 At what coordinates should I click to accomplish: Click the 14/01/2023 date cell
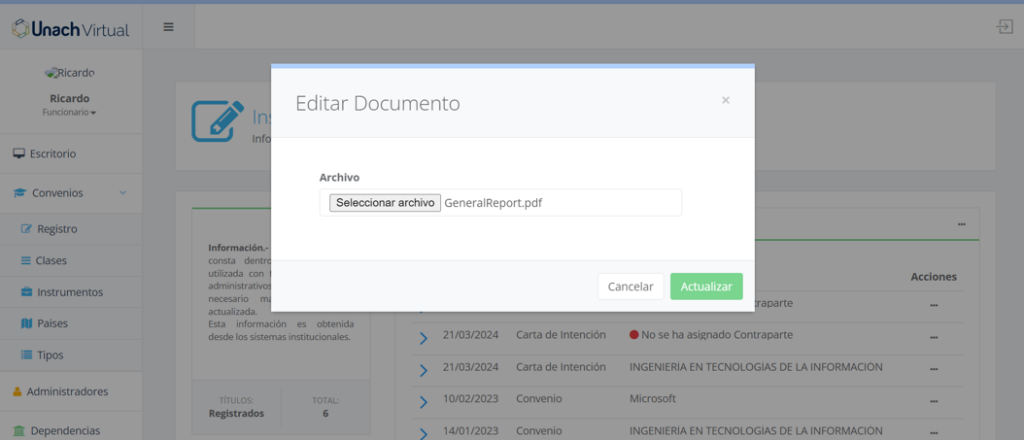click(x=470, y=430)
